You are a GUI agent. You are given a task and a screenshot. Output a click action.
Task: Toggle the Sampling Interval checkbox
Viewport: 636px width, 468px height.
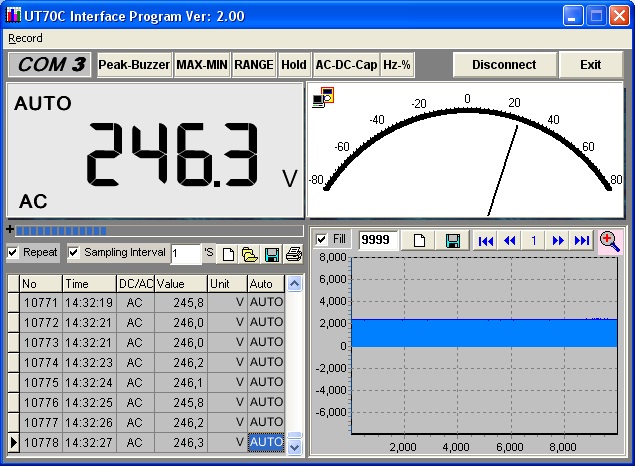pos(73,252)
